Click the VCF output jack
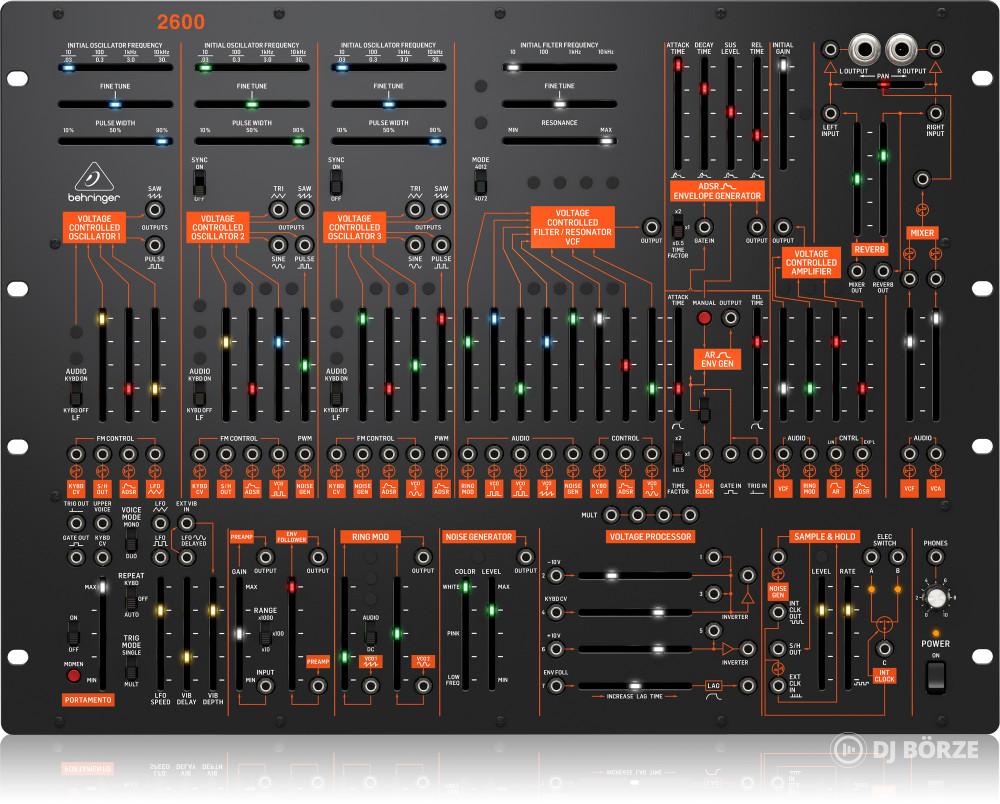Viewport: 1000px width, 804px height. pos(651,227)
